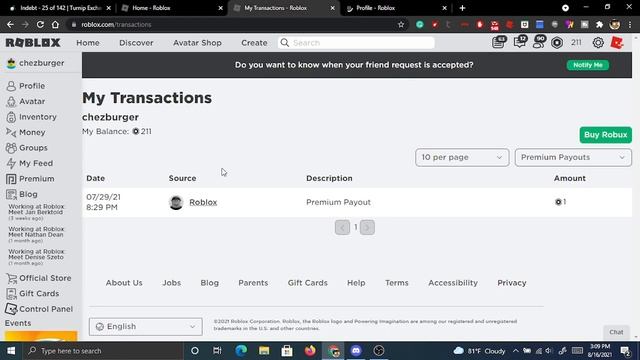Screen dimensions: 640x360
Task: Open the English language dropdown
Action: click(x=146, y=327)
